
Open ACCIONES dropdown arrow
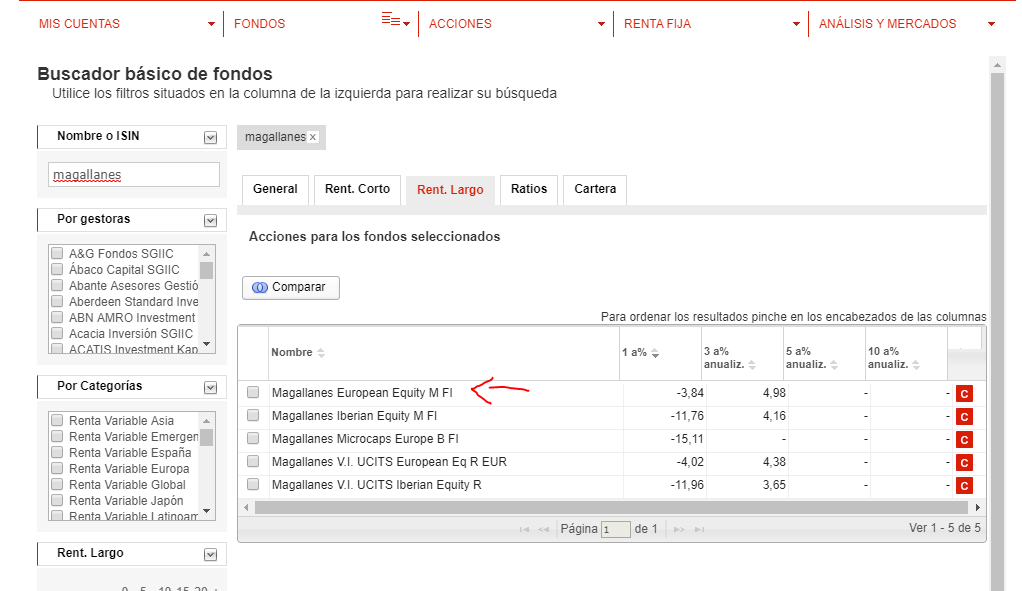click(601, 24)
